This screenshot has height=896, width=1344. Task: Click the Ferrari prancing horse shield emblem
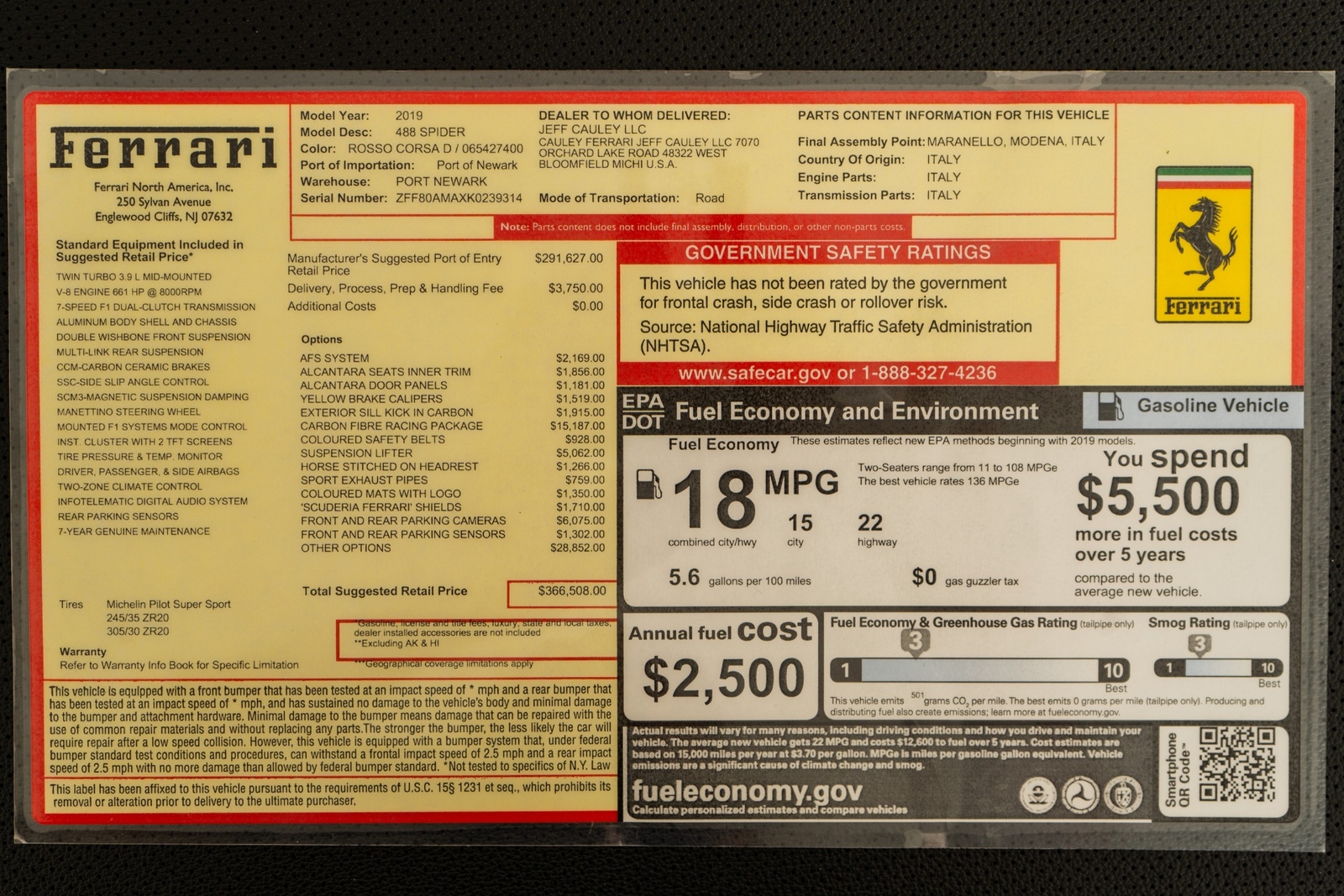[x=1204, y=244]
